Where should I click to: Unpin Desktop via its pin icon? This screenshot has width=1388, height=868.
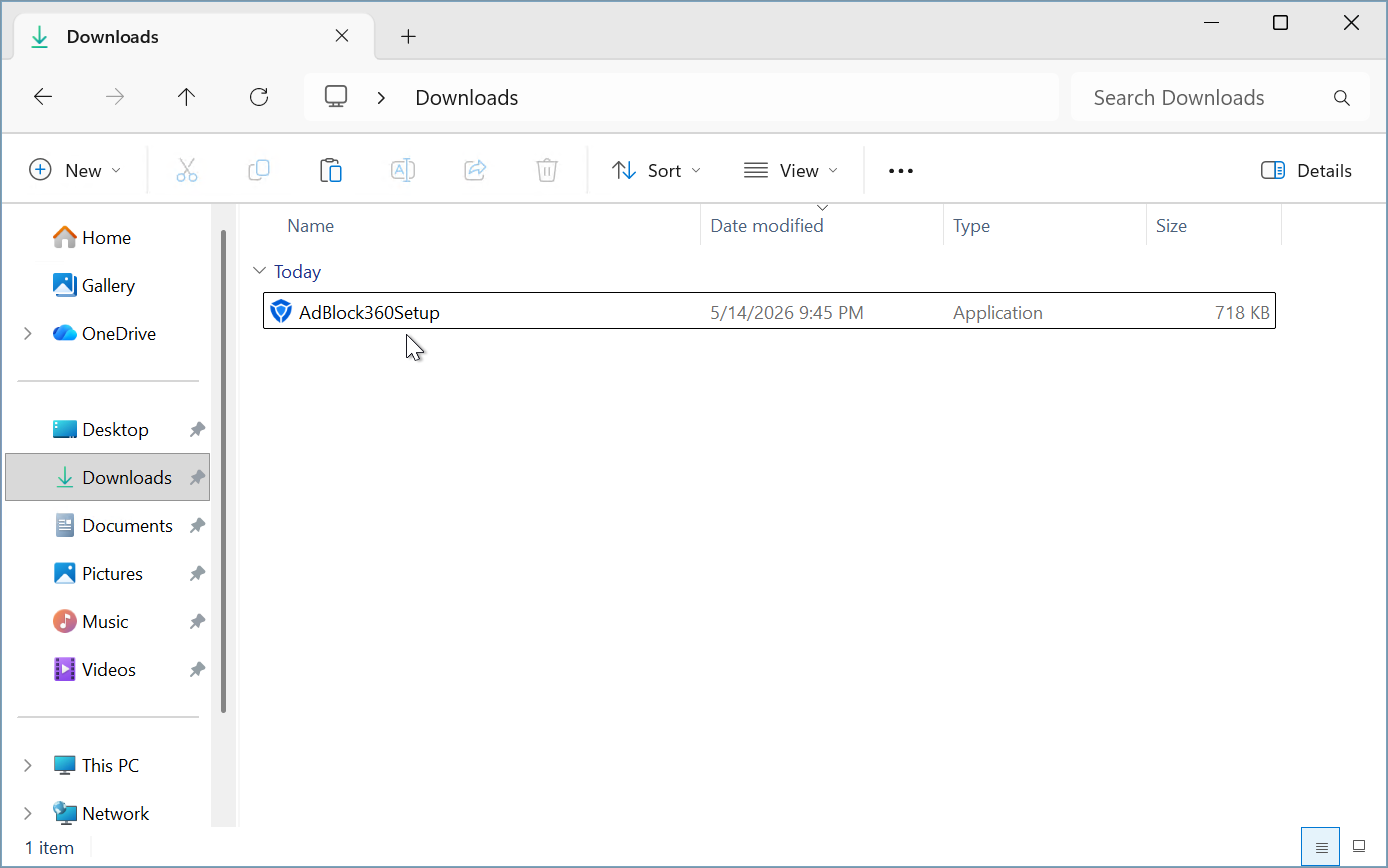[x=197, y=430]
